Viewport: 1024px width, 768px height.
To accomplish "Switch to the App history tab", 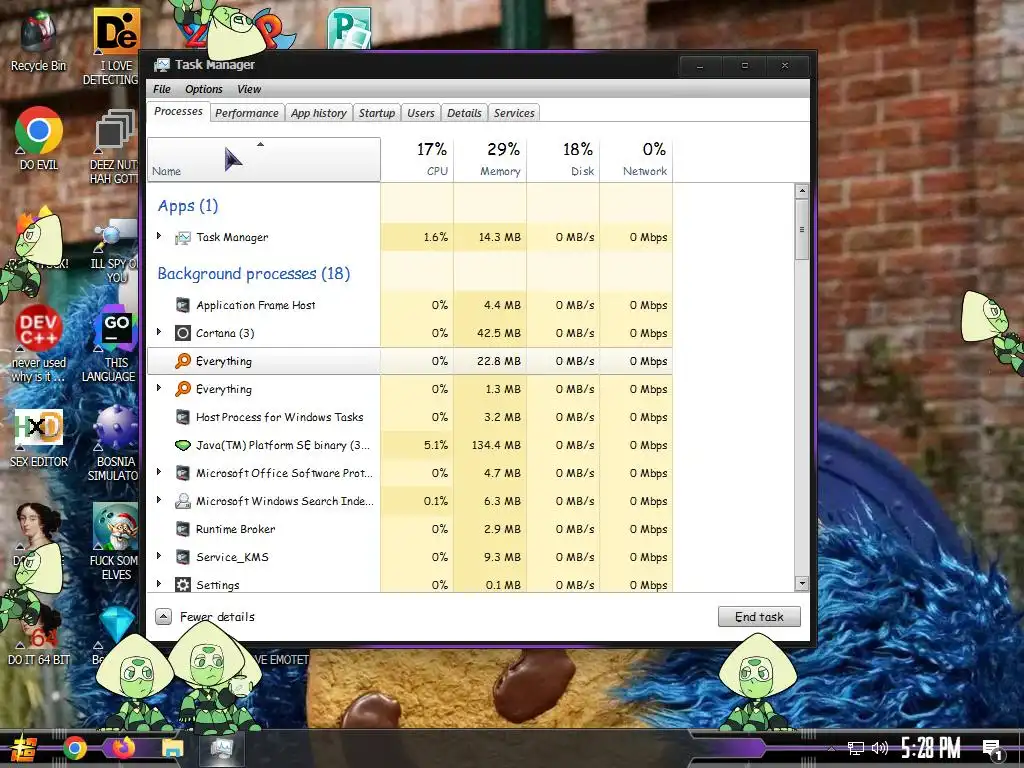I will pyautogui.click(x=319, y=113).
